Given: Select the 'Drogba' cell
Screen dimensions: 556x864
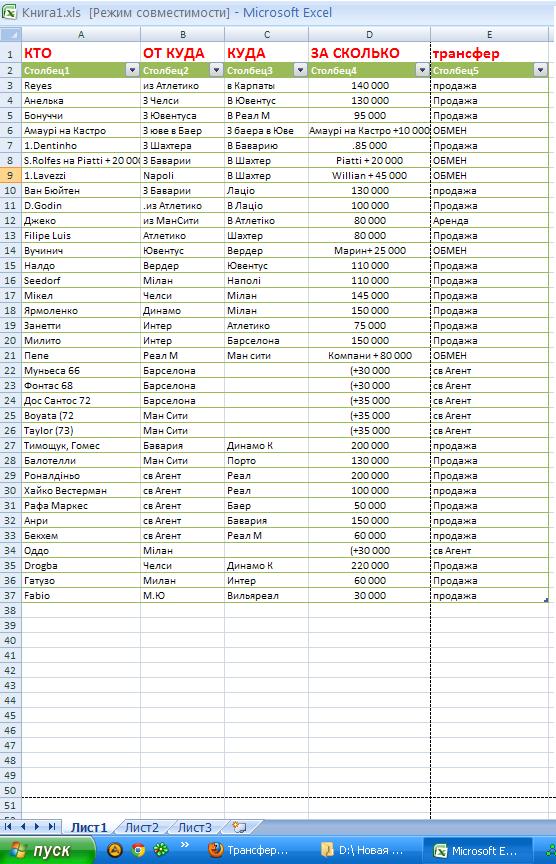Looking at the screenshot, I should [x=81, y=565].
